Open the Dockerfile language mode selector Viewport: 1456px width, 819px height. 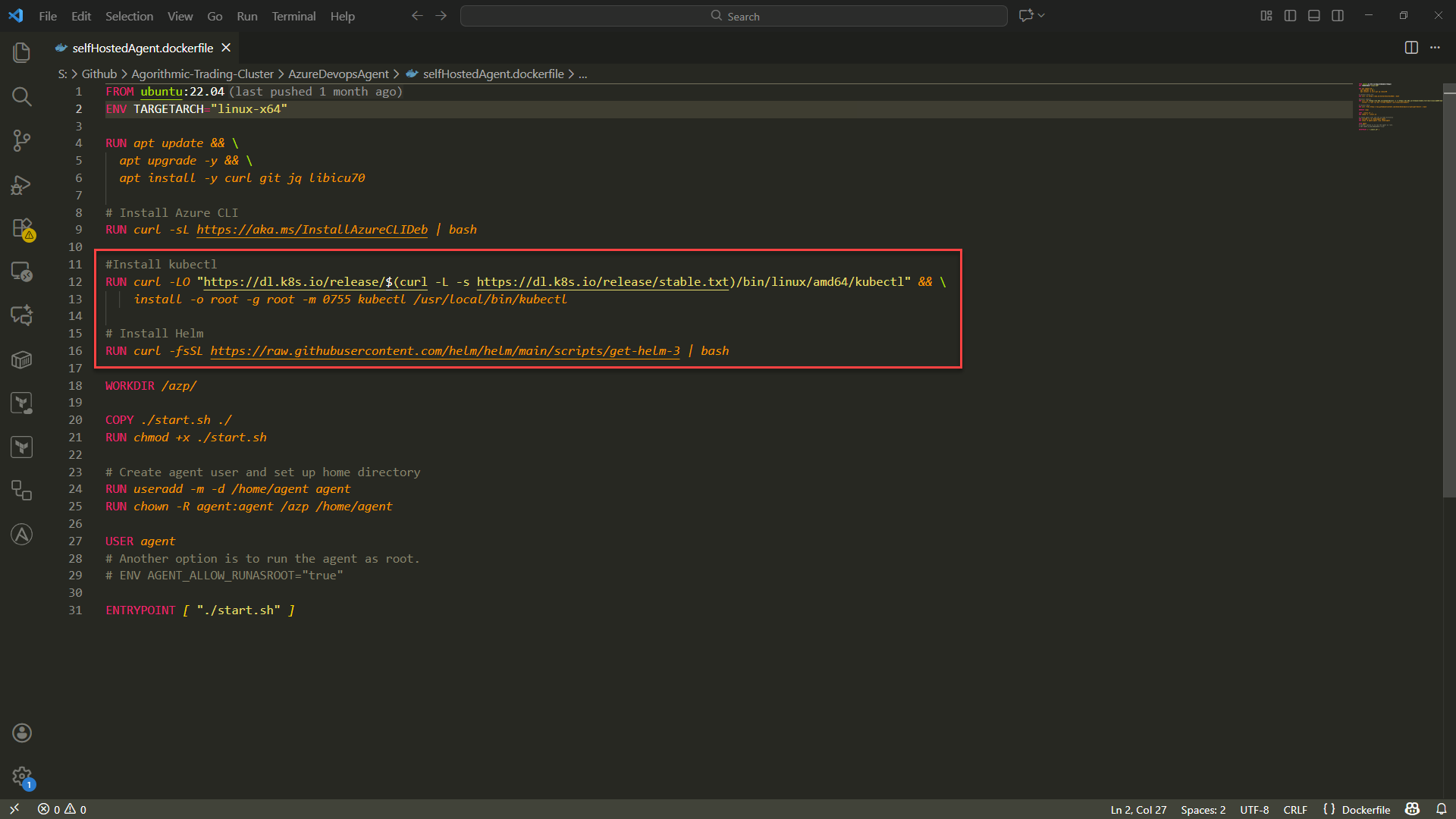click(x=1365, y=809)
